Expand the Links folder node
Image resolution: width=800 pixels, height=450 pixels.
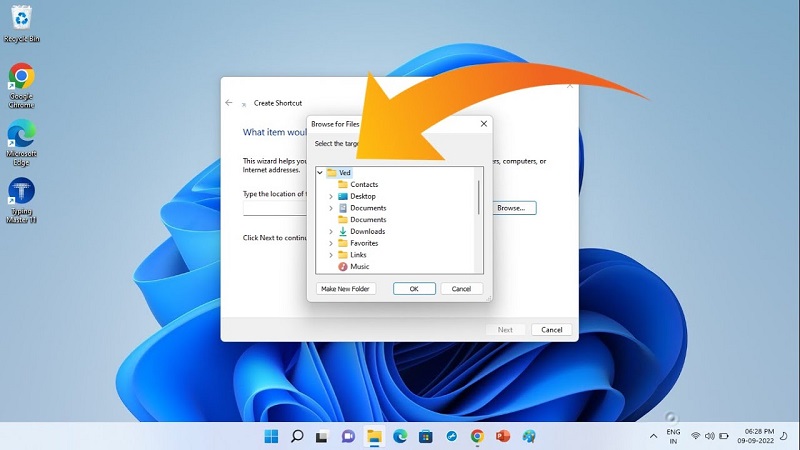point(331,255)
